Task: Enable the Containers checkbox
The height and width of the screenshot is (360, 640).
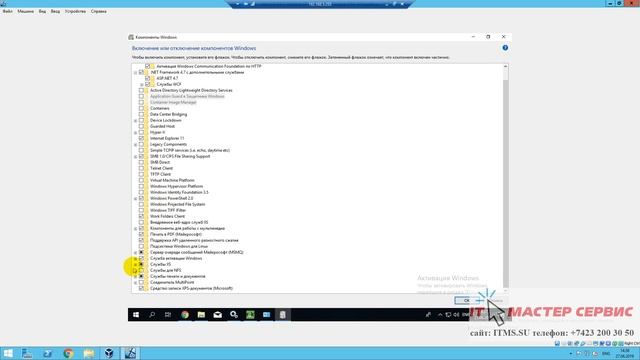Action: [x=141, y=108]
